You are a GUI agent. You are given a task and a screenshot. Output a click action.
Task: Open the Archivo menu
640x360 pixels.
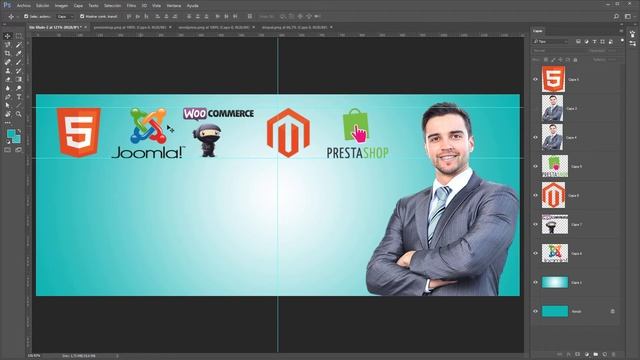point(24,6)
